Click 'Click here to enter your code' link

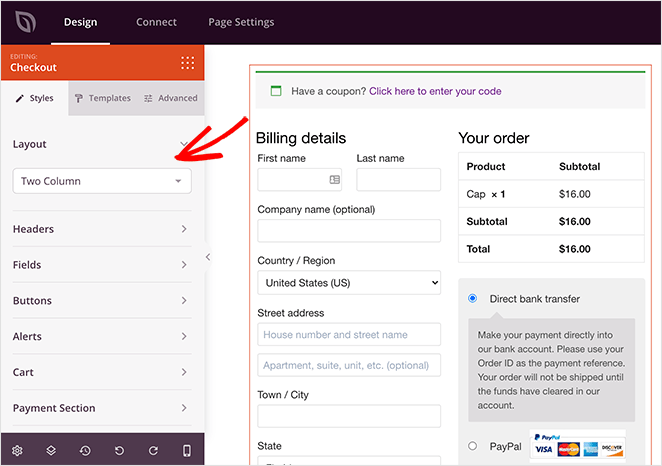pyautogui.click(x=435, y=91)
